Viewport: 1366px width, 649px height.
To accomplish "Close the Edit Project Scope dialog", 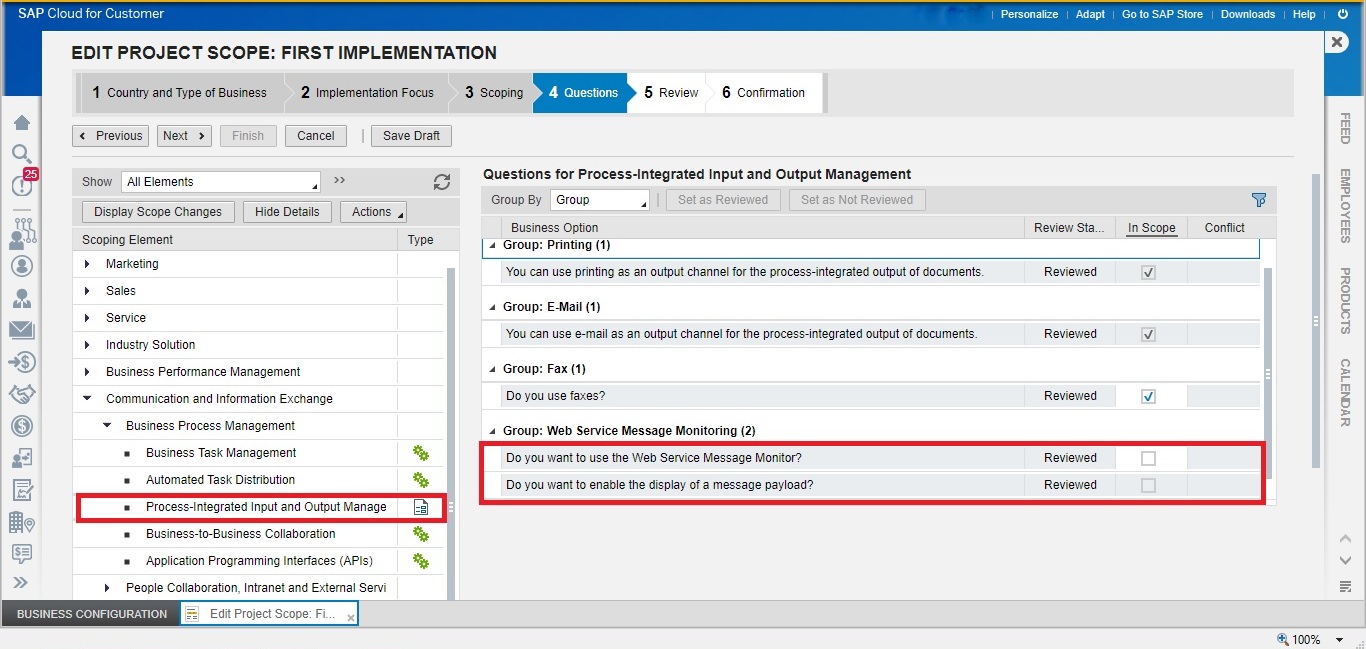I will [1337, 42].
